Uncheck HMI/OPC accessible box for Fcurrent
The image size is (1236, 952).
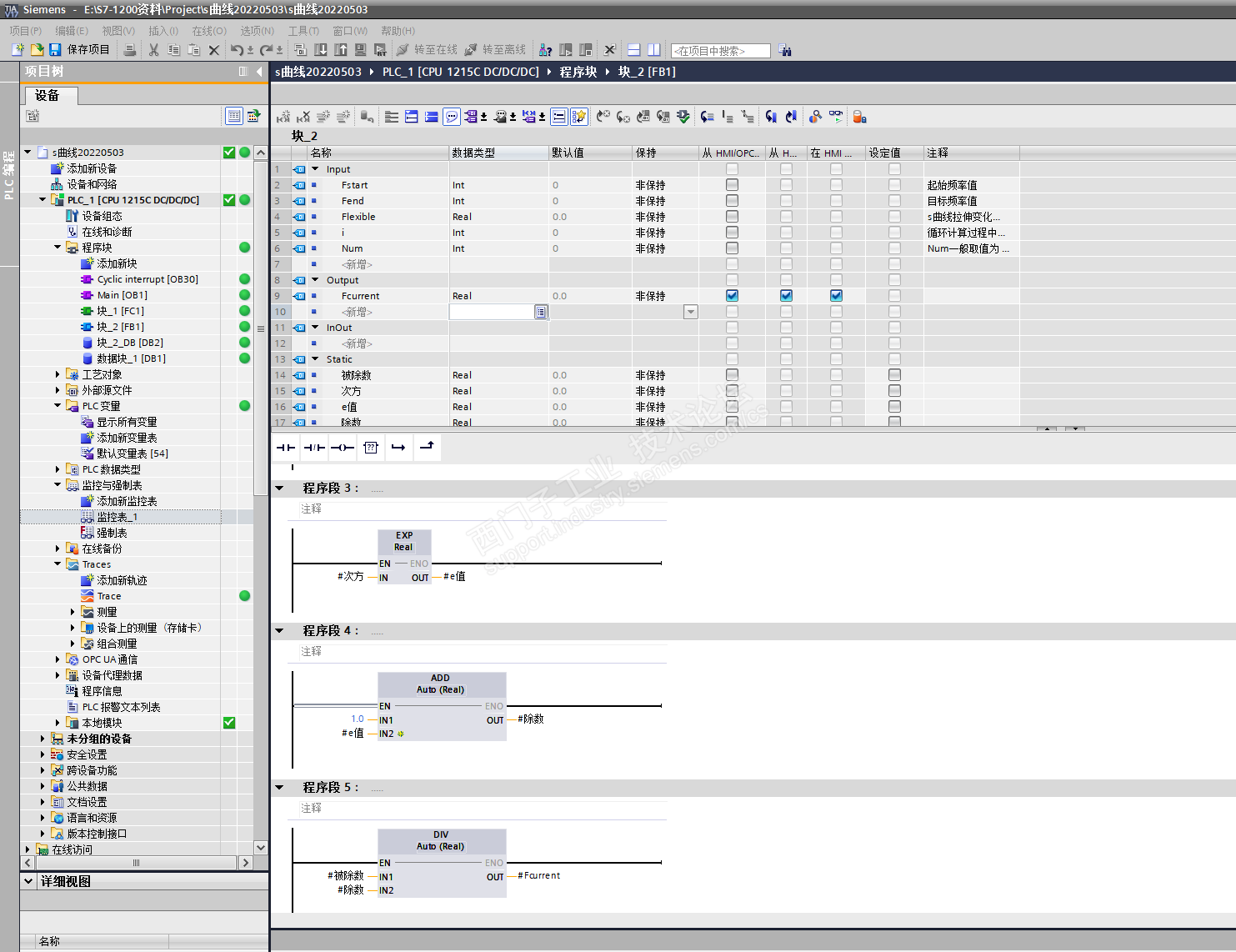pos(732,296)
